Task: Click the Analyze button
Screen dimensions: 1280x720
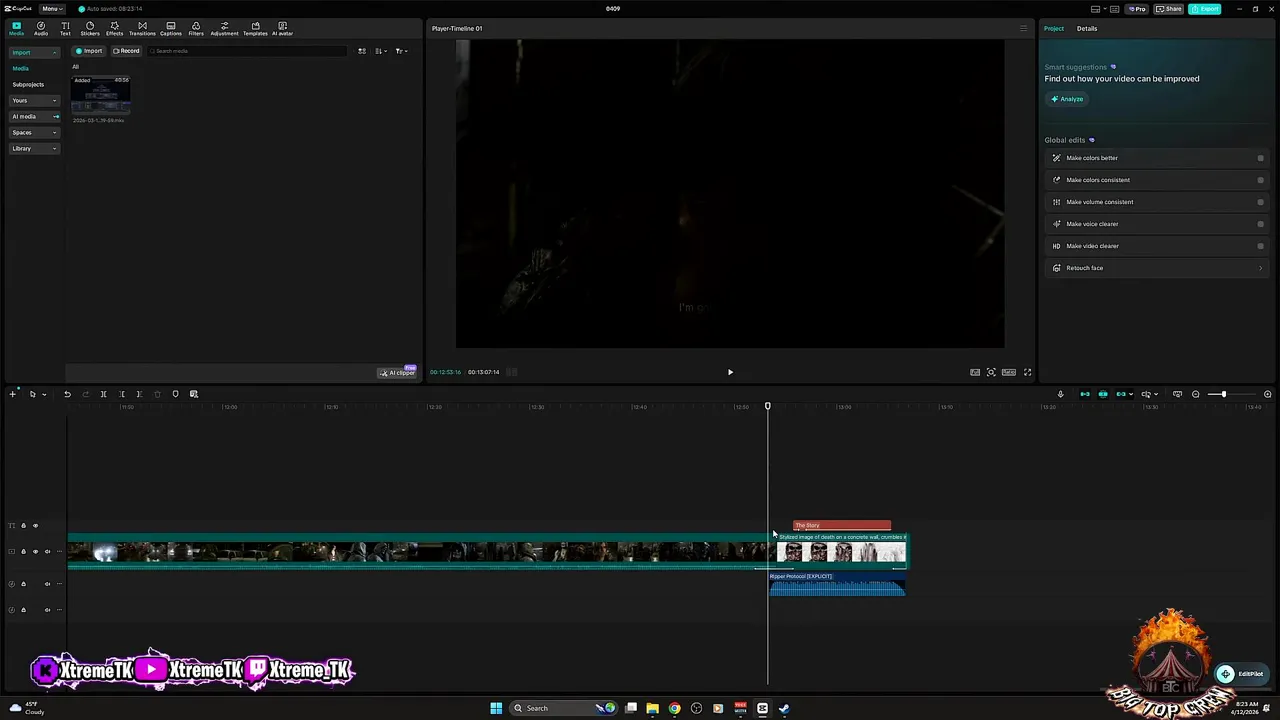Action: (x=1067, y=99)
